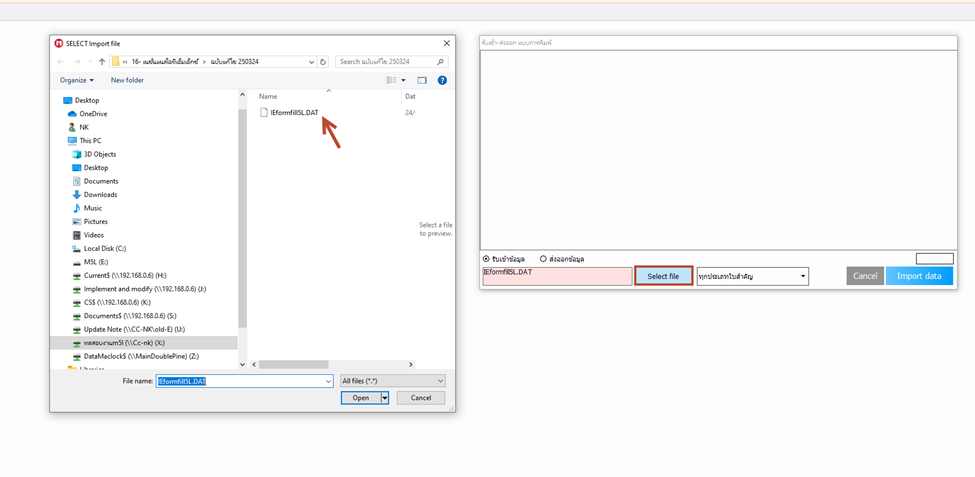Viewport: 975px width, 477px height.
Task: Click the Select file button
Action: pos(663,276)
